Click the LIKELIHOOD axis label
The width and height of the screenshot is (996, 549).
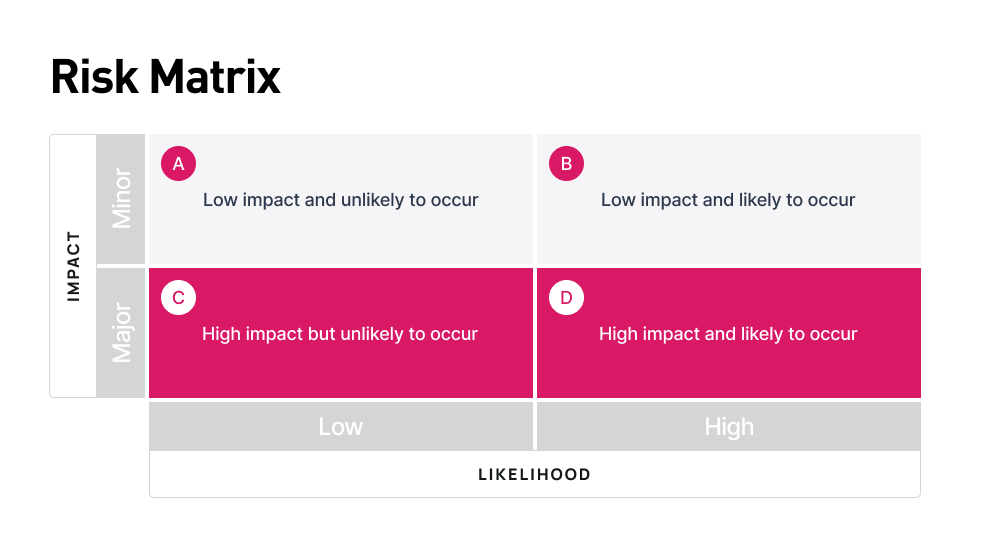point(534,474)
